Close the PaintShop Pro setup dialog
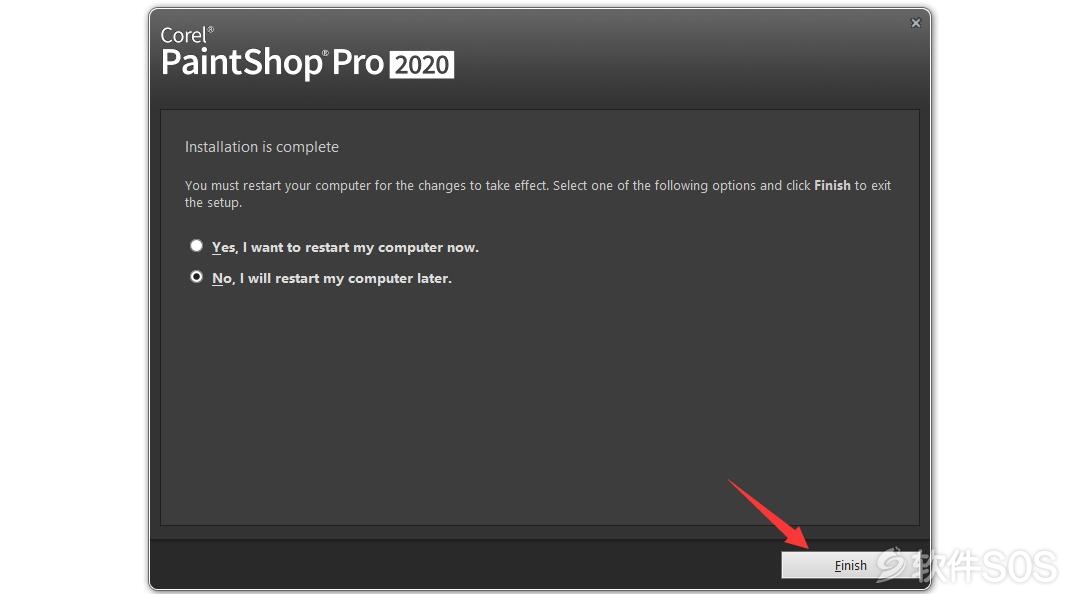This screenshot has height=594, width=1073. click(916, 23)
